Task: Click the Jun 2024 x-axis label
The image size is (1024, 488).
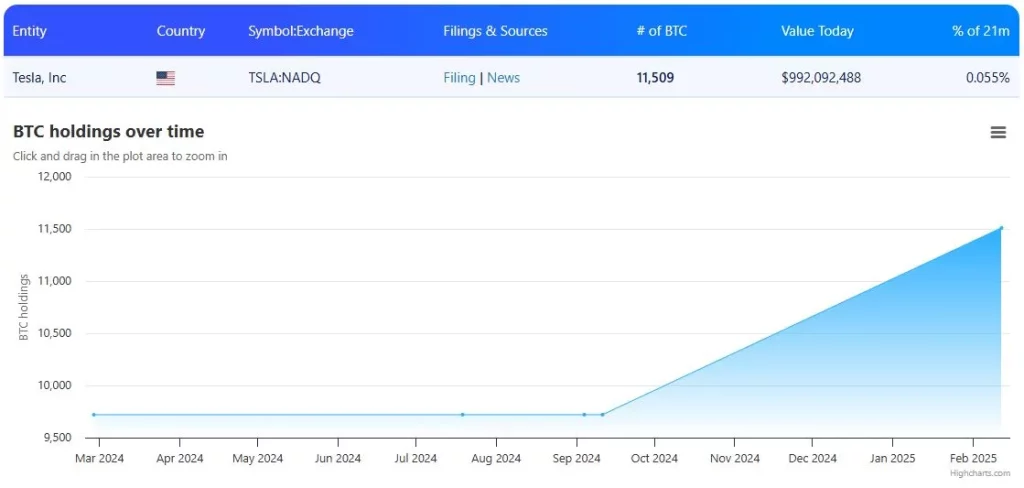Action: click(x=338, y=459)
